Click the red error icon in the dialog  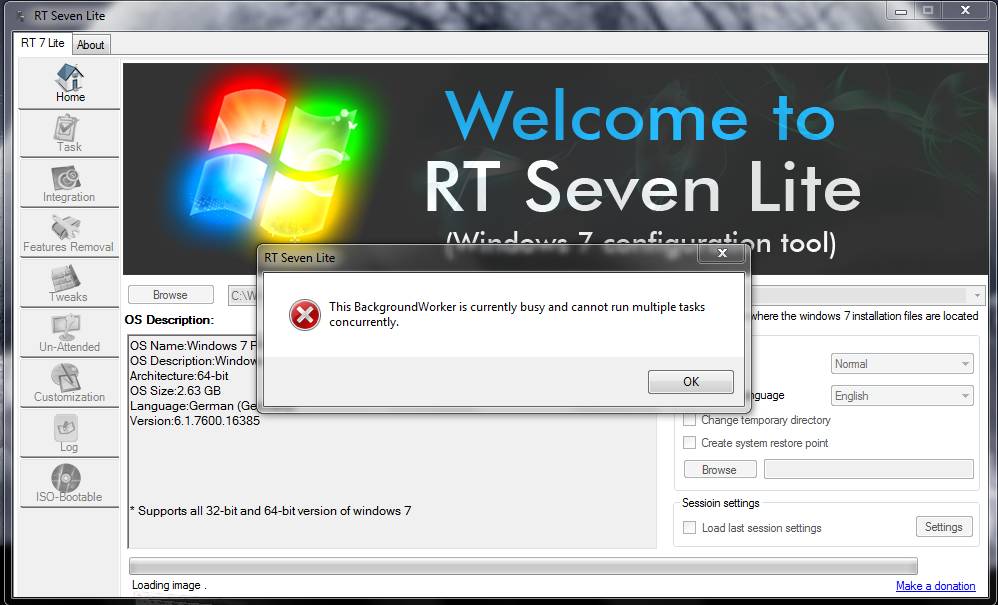coord(305,315)
